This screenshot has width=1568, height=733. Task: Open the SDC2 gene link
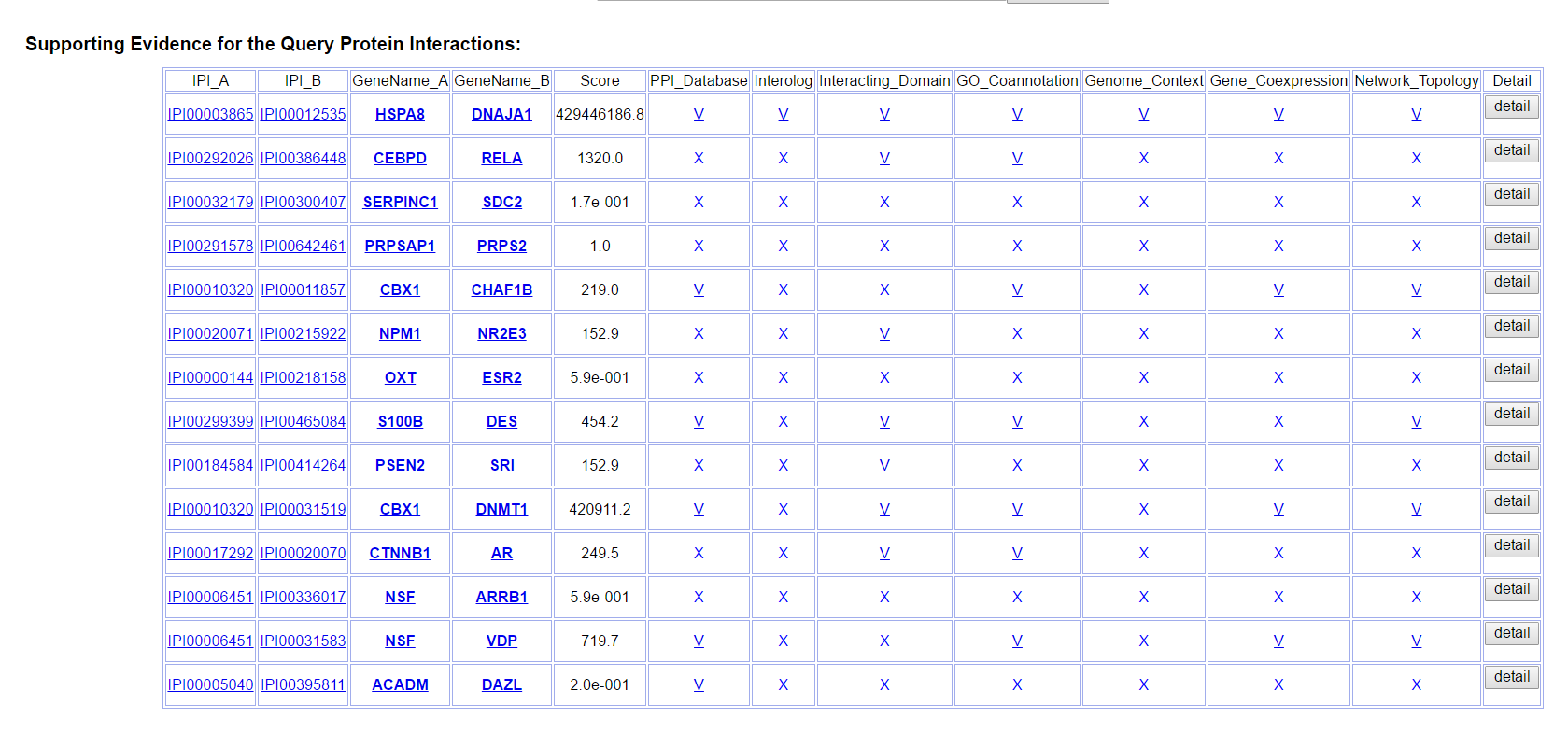501,202
